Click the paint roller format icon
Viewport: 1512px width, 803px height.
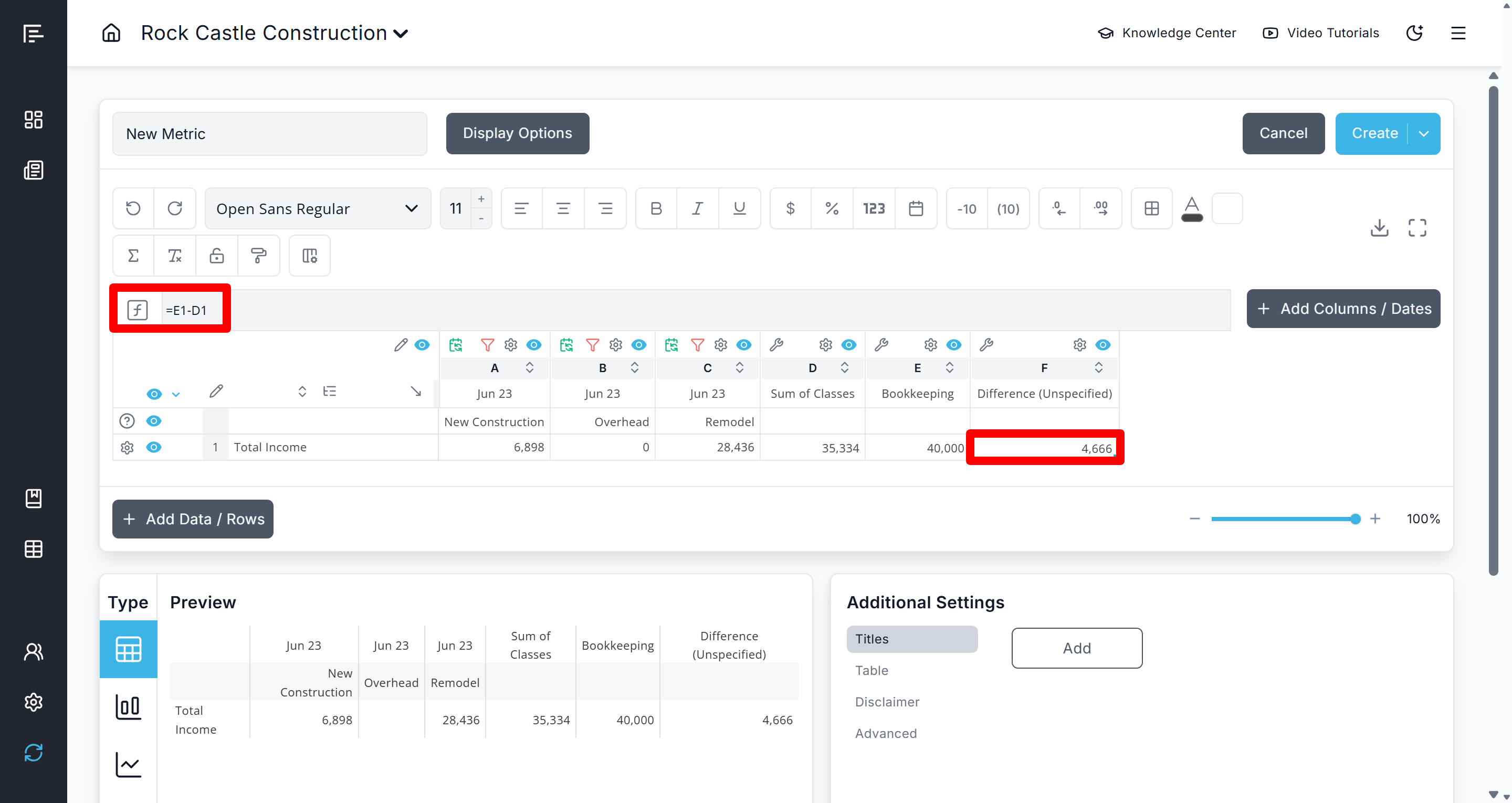pyautogui.click(x=258, y=256)
